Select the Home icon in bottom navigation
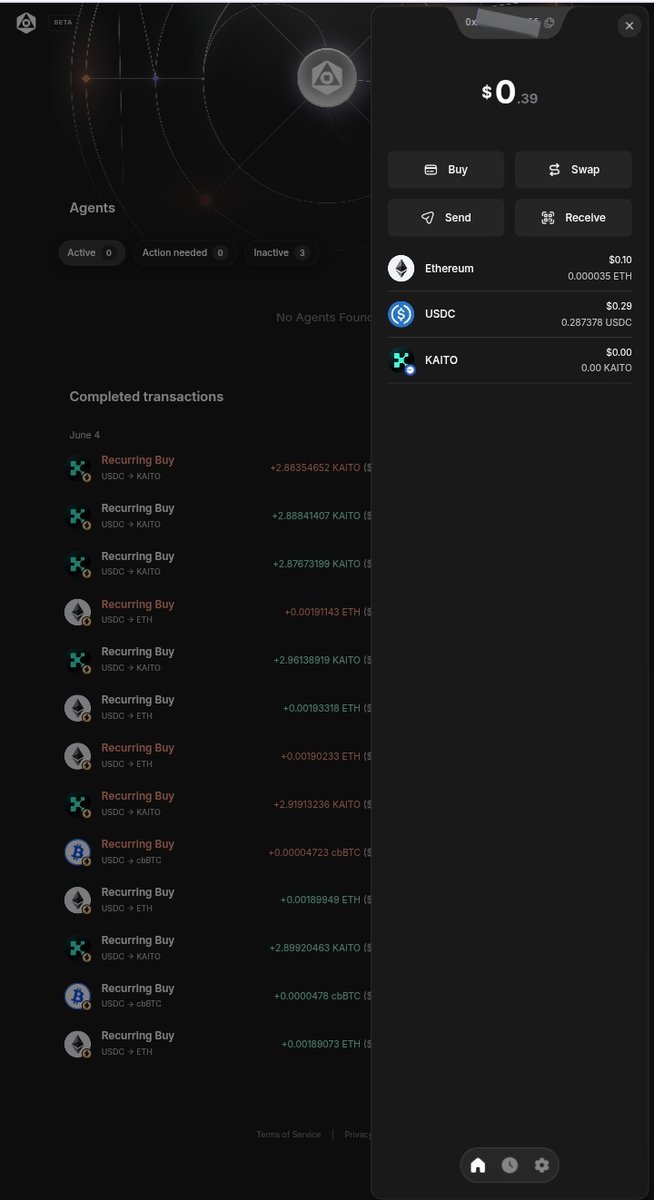 [478, 1165]
